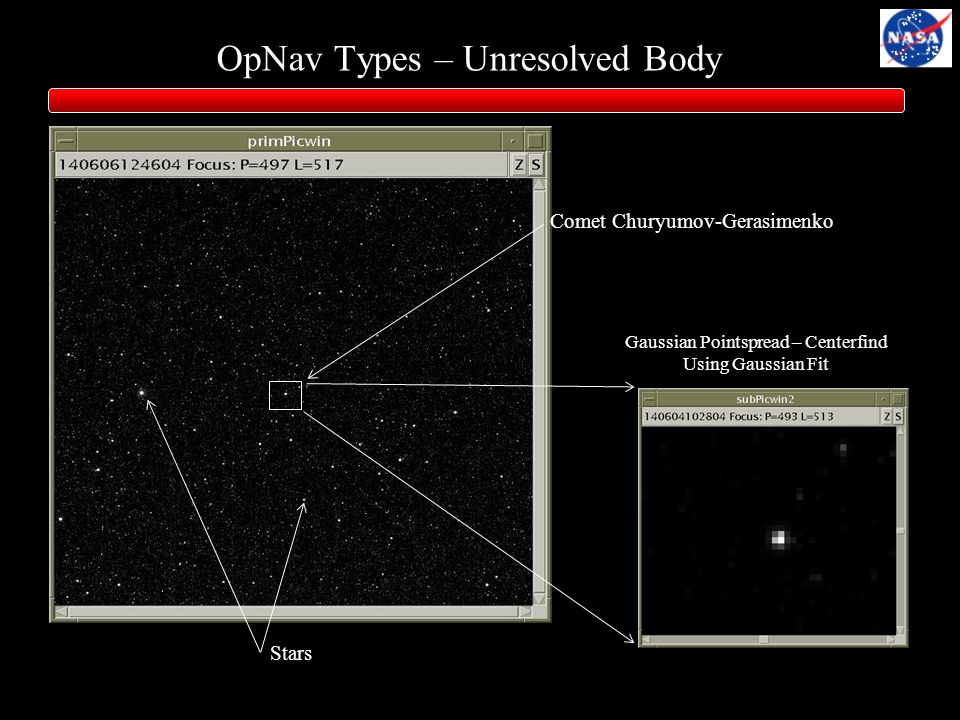Minimize the subPicwin2 window
Viewport: 960px width, 720px height.
click(883, 399)
